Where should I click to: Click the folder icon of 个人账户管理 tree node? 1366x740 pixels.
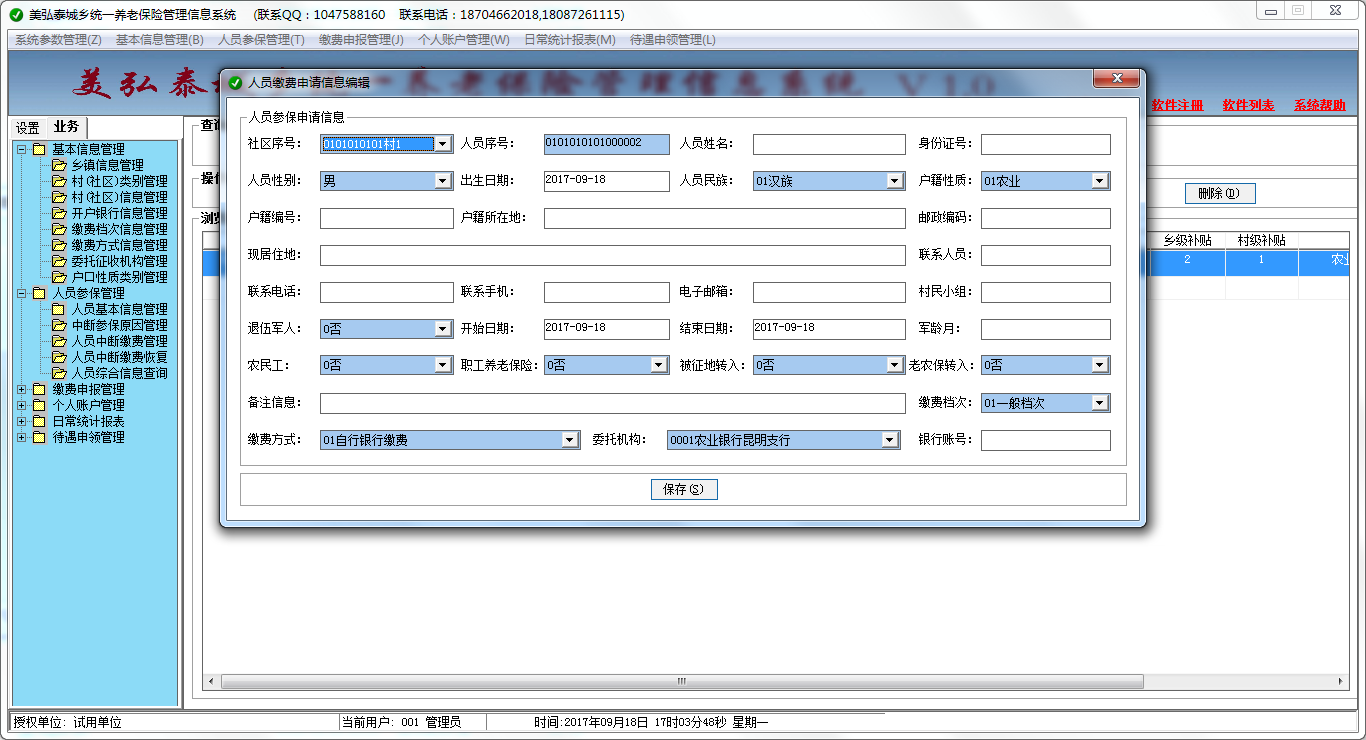(x=39, y=405)
